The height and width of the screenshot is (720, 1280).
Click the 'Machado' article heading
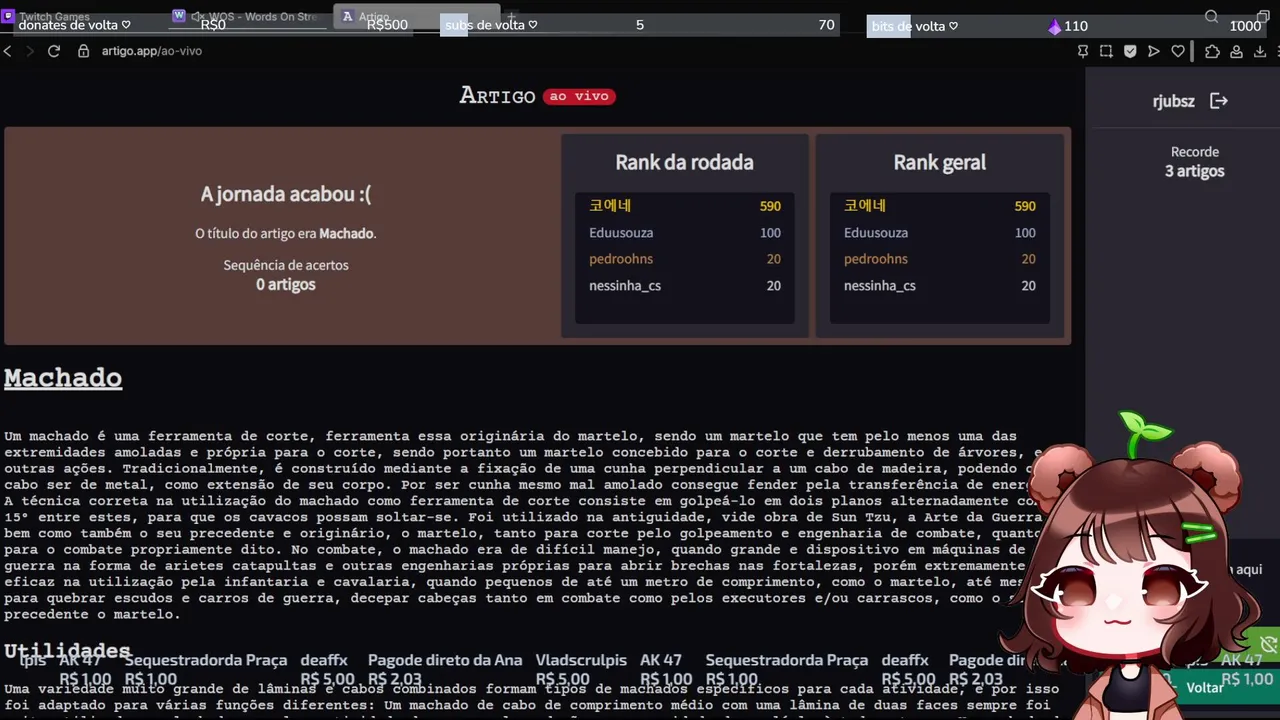pyautogui.click(x=63, y=378)
